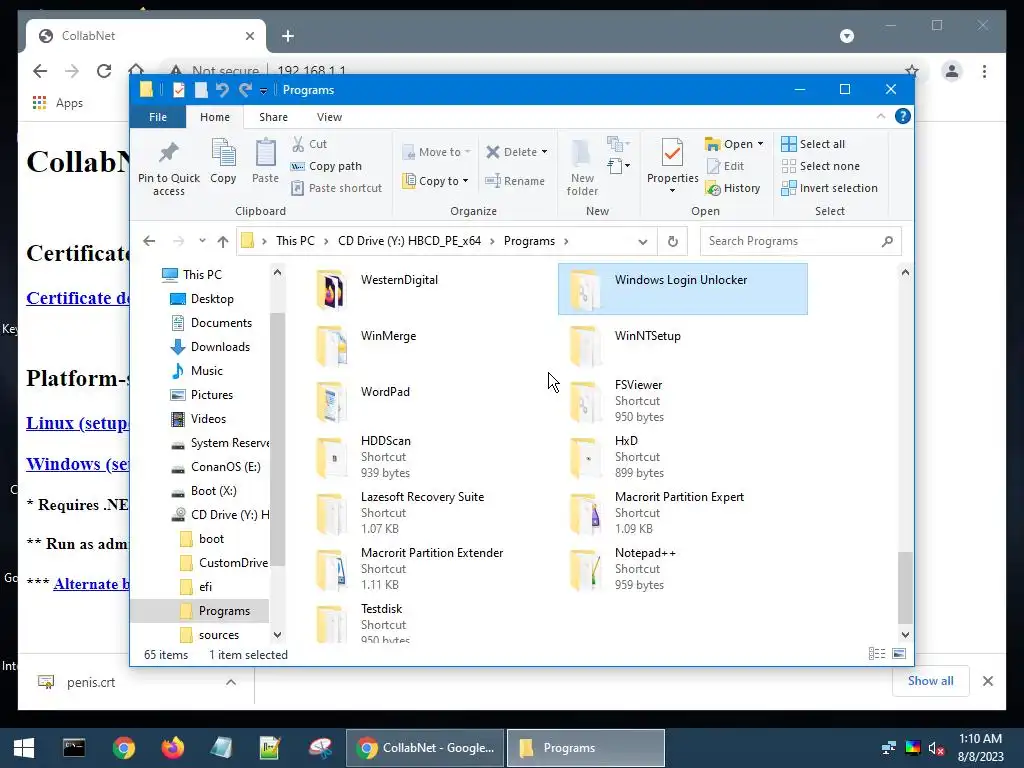The image size is (1024, 768).
Task: Open the Windows Start menu
Action: coord(24,748)
